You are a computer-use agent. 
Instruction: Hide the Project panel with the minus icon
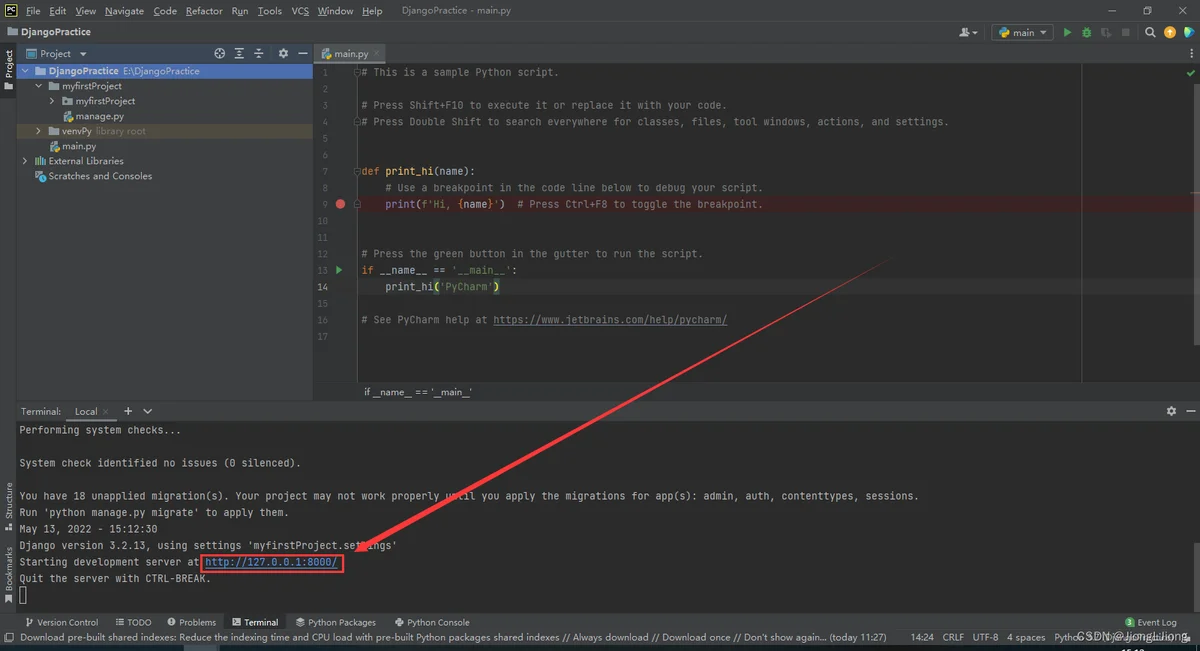(303, 53)
